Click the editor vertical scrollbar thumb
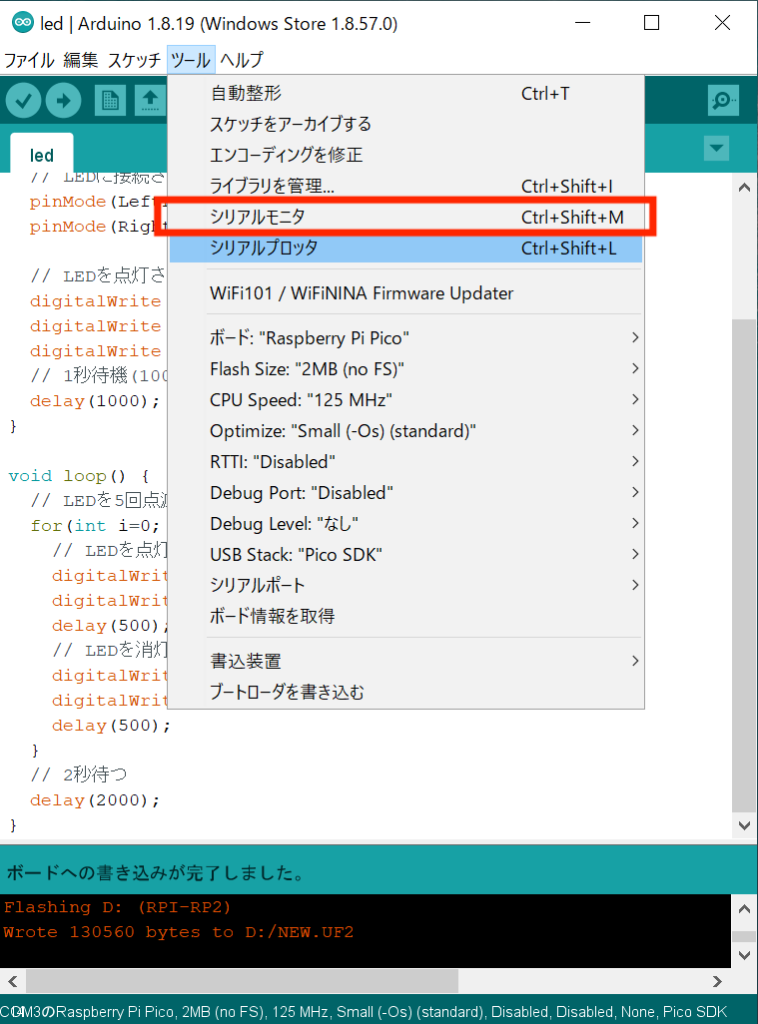 tap(744, 565)
